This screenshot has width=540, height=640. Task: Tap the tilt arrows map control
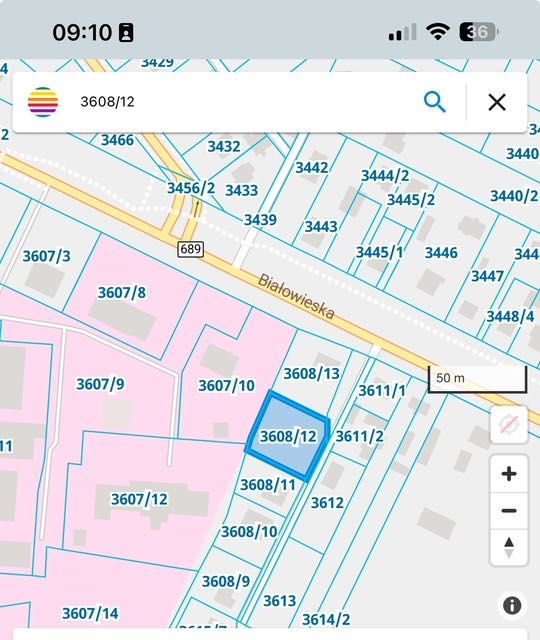click(509, 547)
